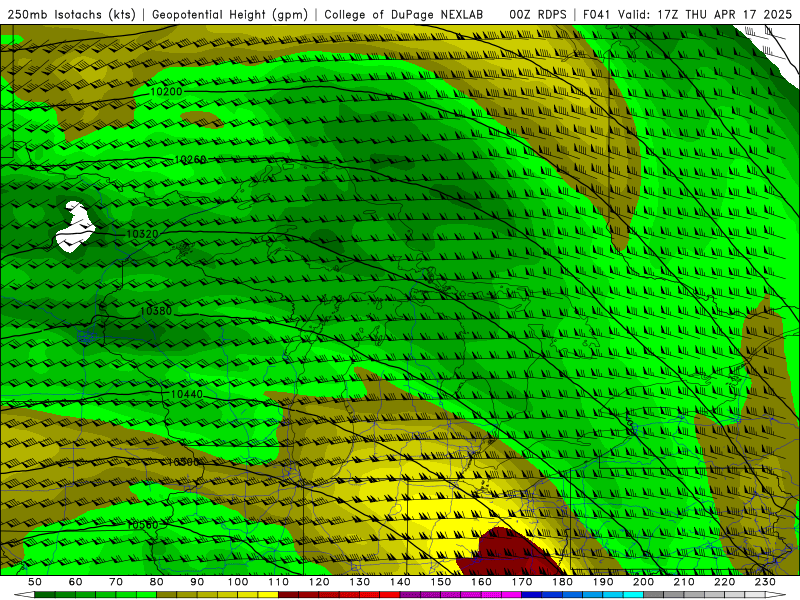Click the 80 label on the color scale

point(157,582)
